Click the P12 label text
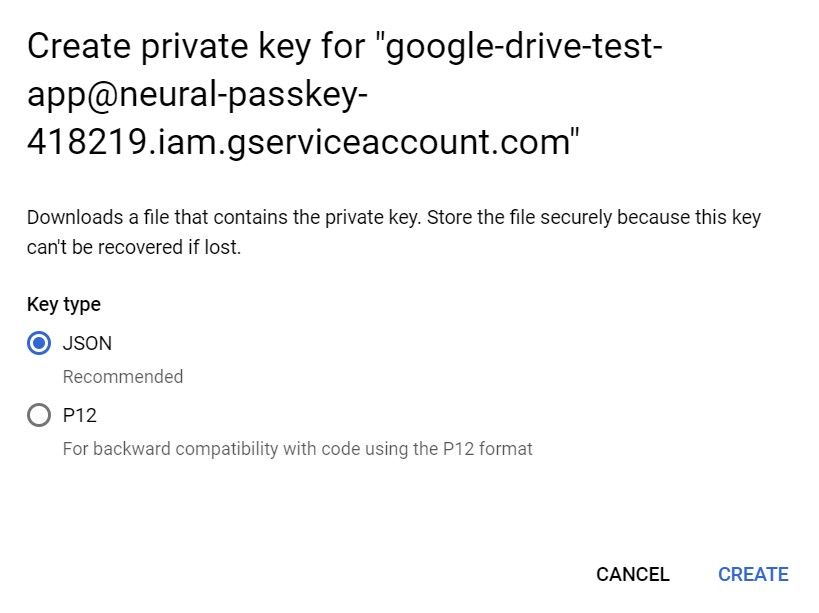The image size is (819, 613). tap(80, 416)
